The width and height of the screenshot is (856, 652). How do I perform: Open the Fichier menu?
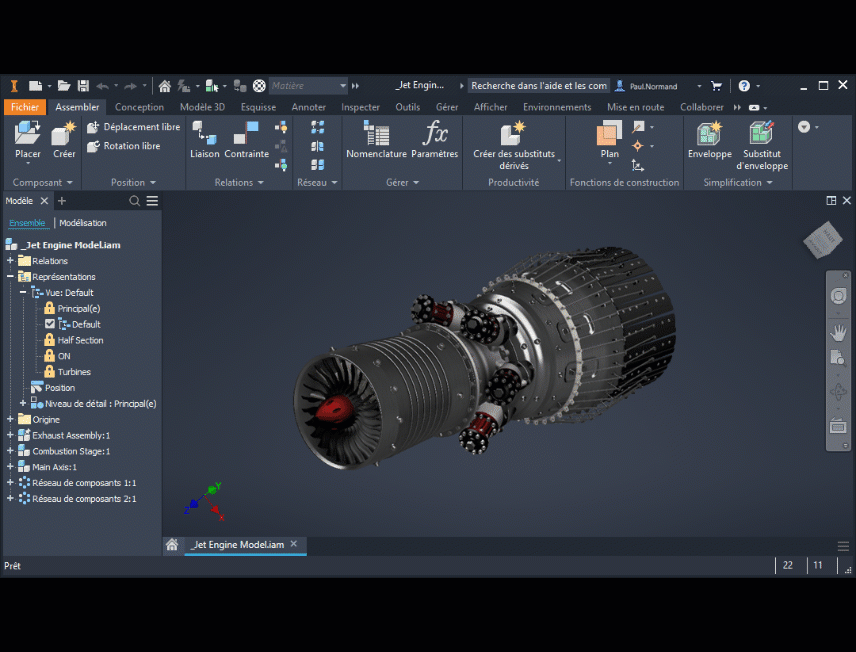(25, 107)
